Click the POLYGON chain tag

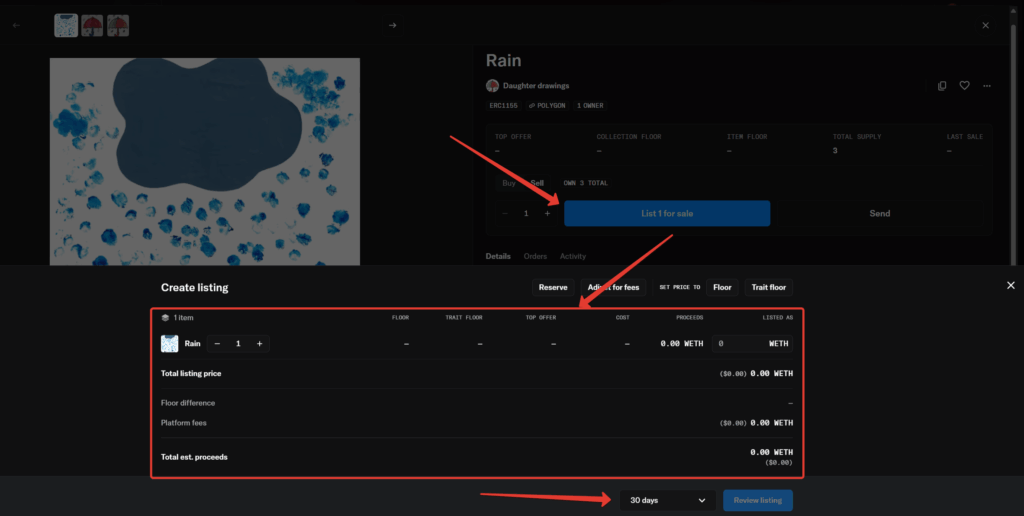click(547, 105)
